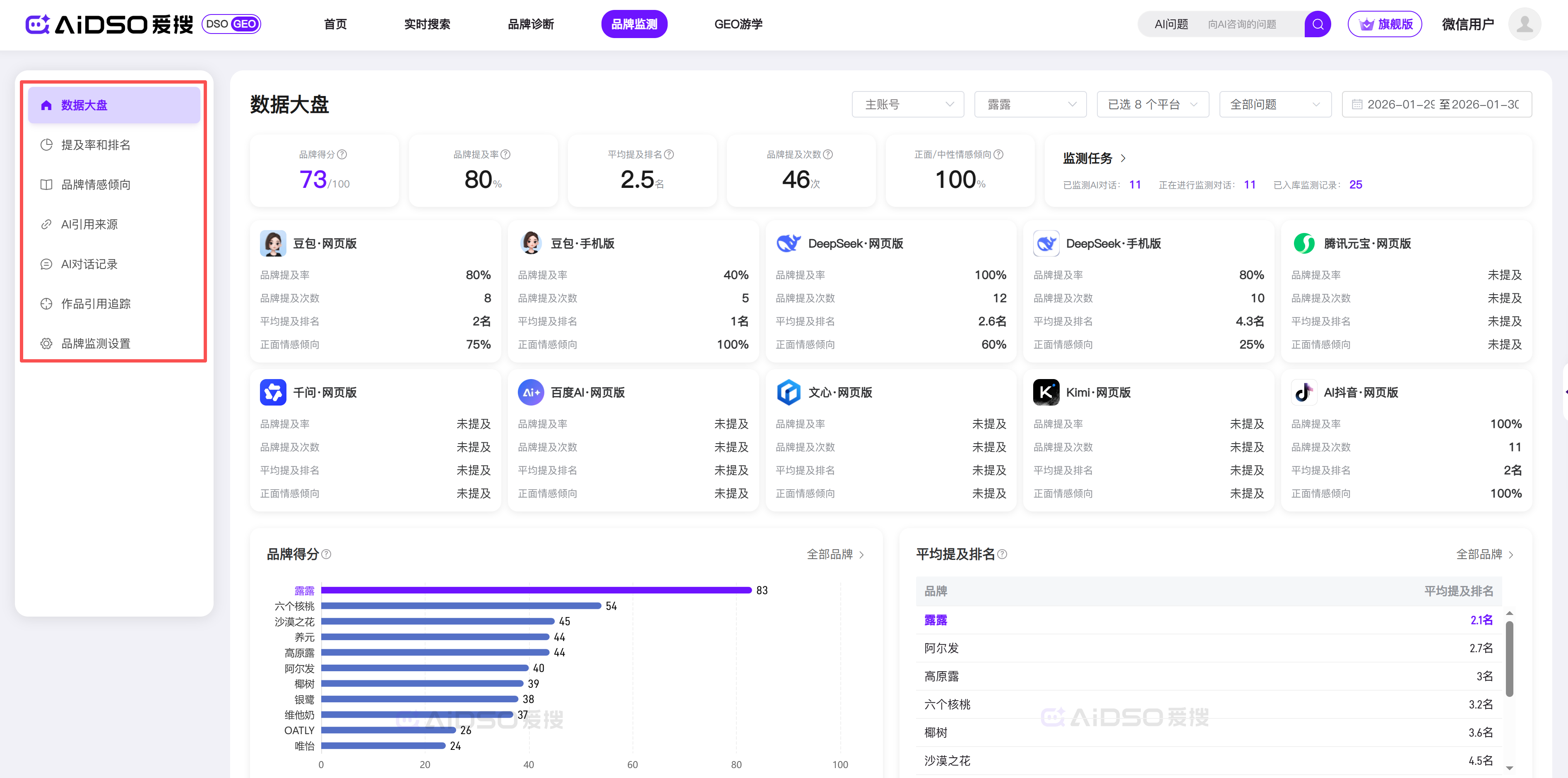Click the 旗舰版 upgrade button

pos(1384,24)
